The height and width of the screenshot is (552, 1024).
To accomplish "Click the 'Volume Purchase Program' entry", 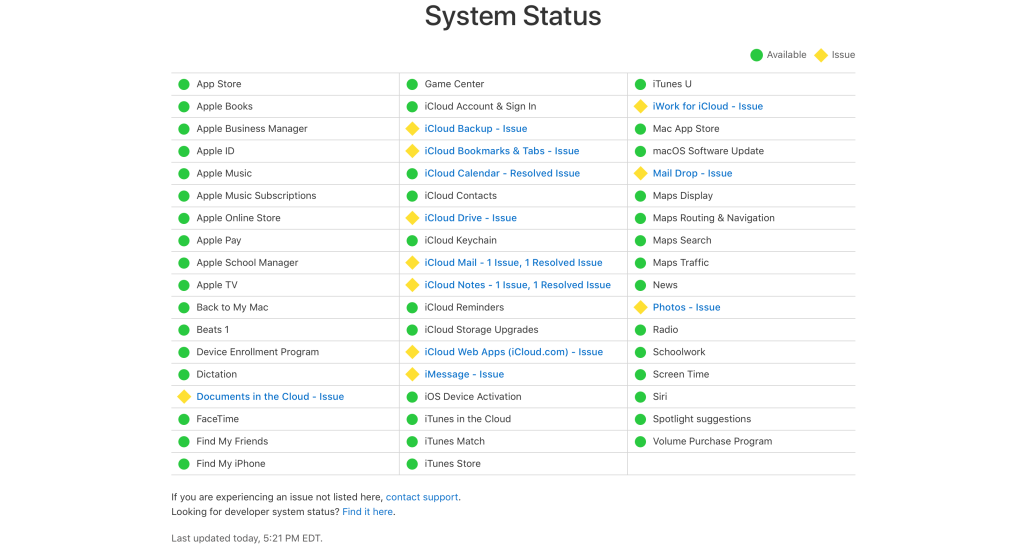I will pyautogui.click(x=712, y=442).
